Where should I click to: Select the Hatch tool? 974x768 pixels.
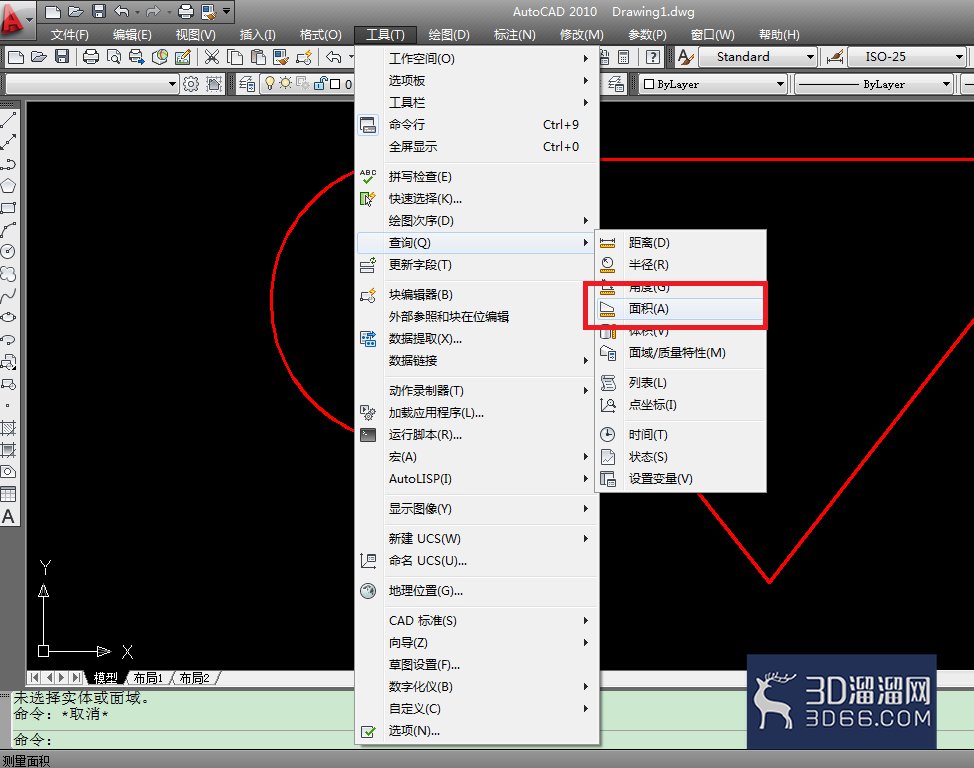(x=9, y=427)
